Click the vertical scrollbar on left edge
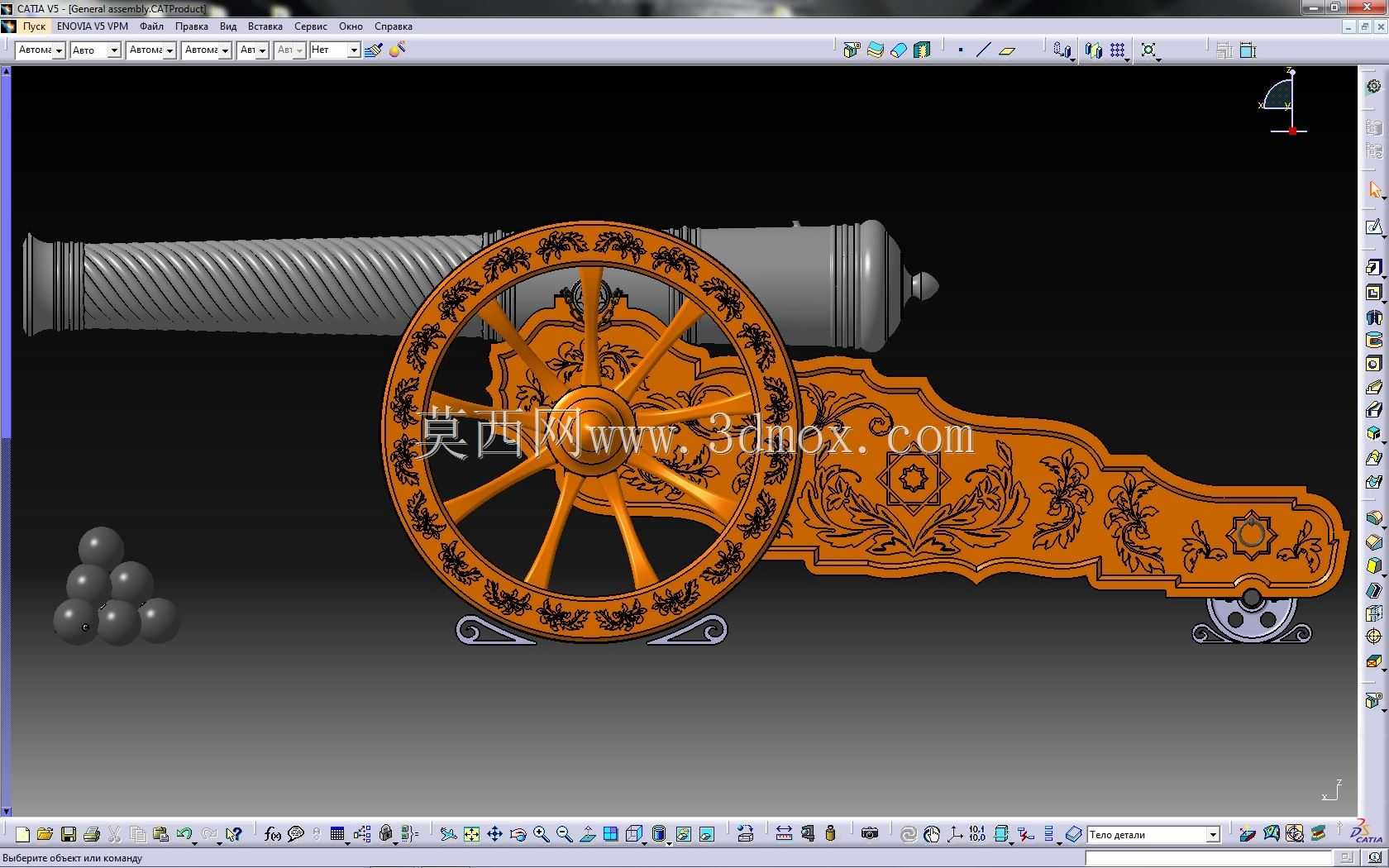 point(6,441)
